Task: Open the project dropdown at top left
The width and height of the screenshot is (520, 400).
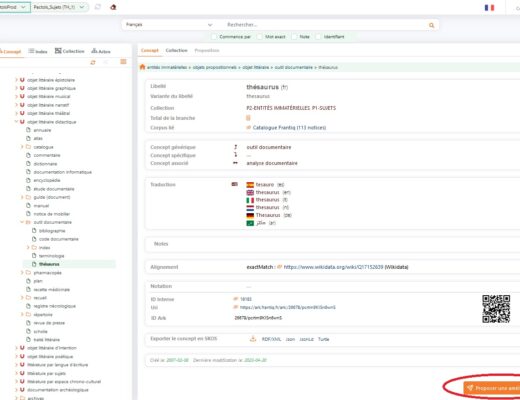Action: coord(15,7)
